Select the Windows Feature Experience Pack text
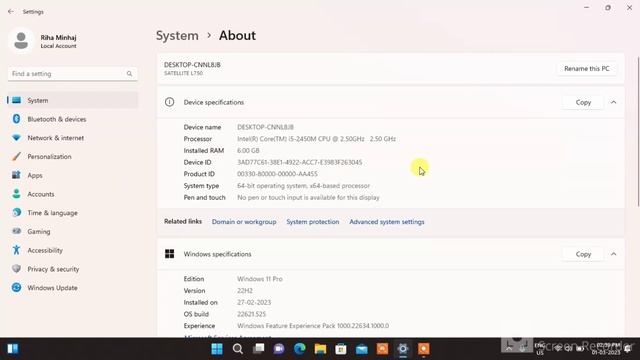This screenshot has height=360, width=640. [x=313, y=326]
